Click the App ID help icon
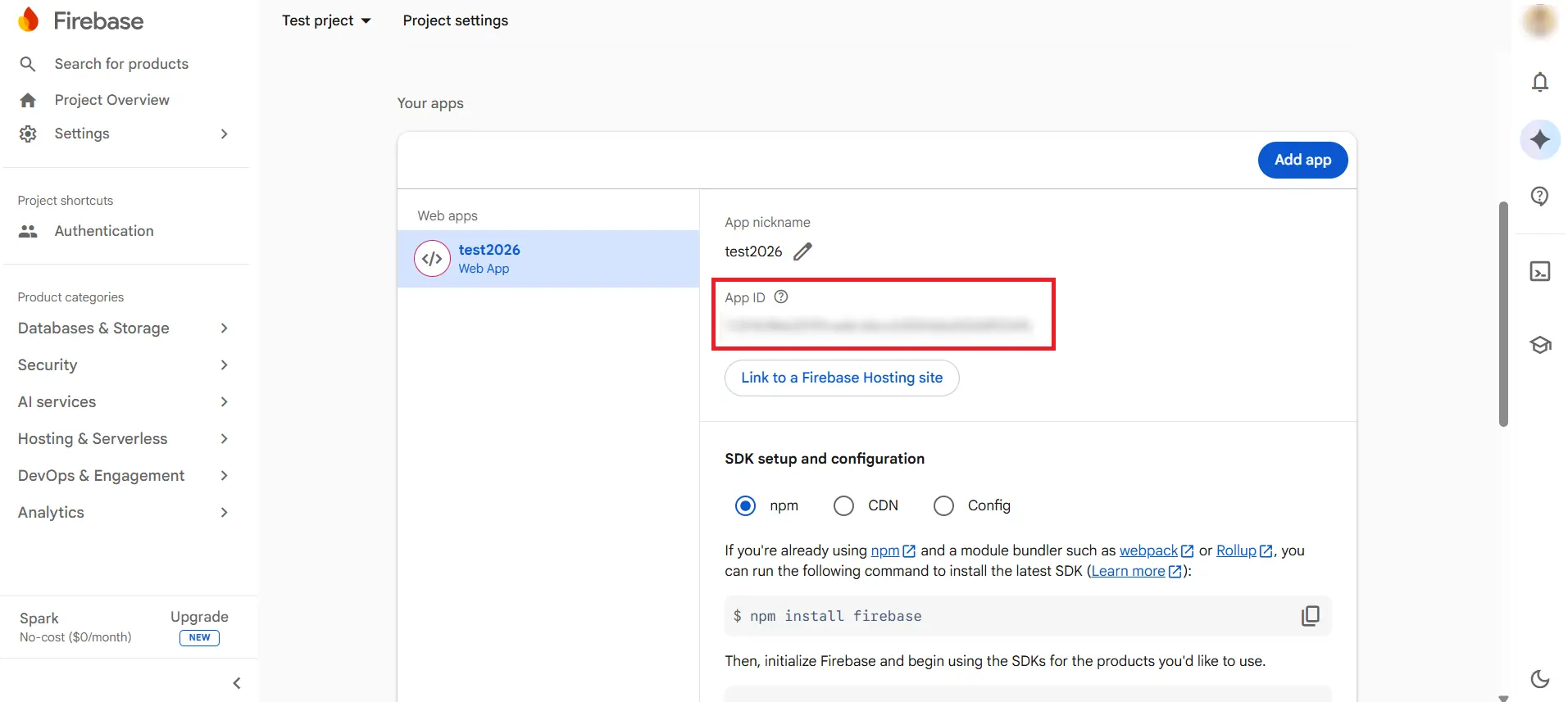This screenshot has height=702, width=1568. tap(781, 297)
